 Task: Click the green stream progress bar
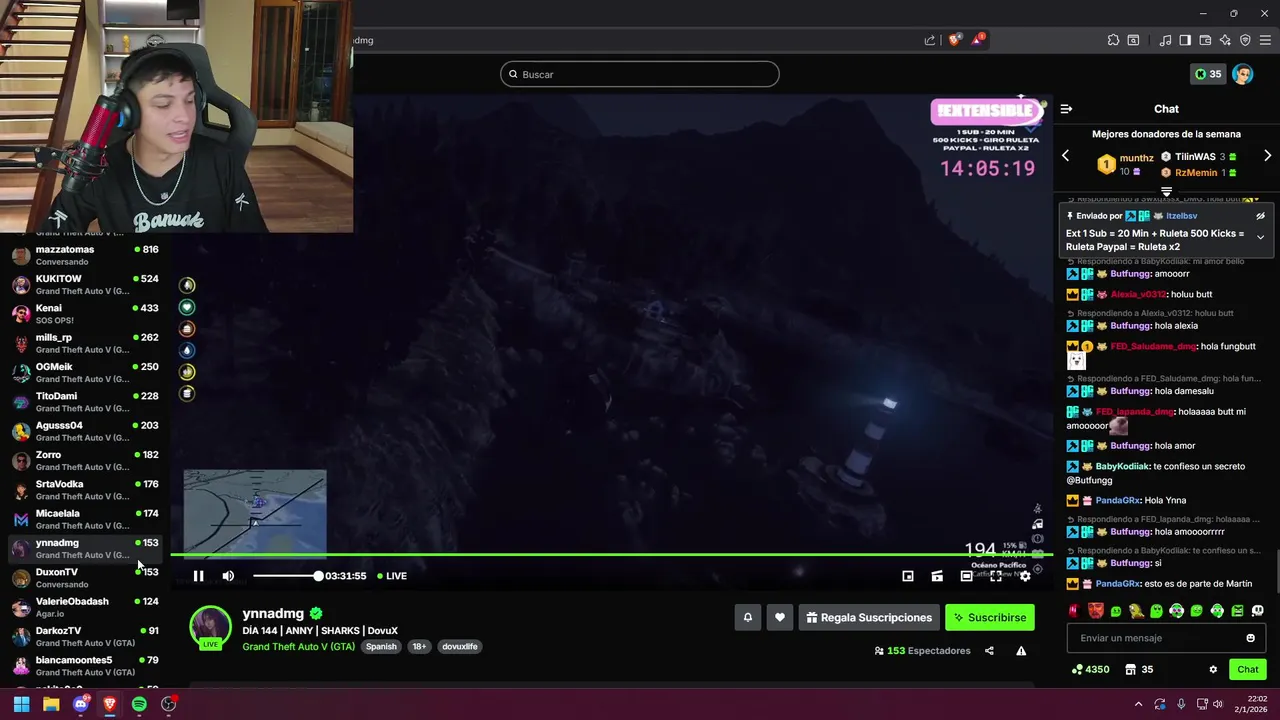point(610,554)
